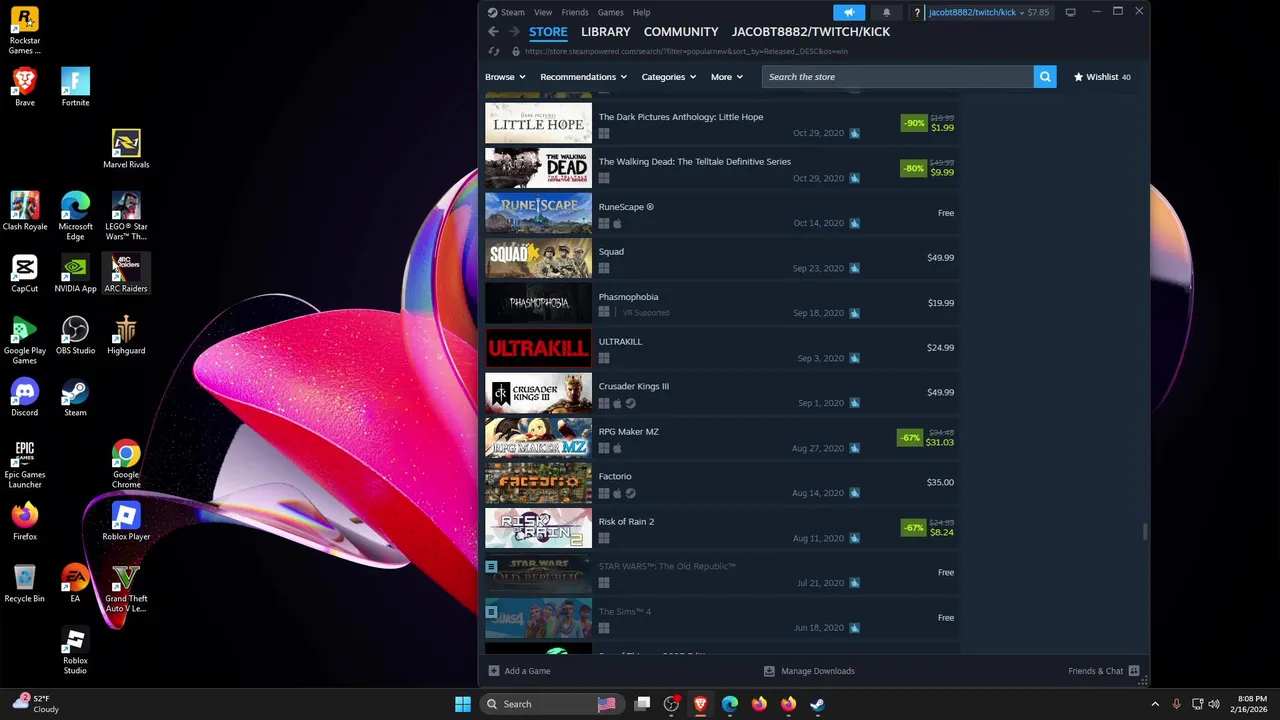Switch to the COMMUNITY tab
Image resolution: width=1280 pixels, height=720 pixels.
(681, 32)
